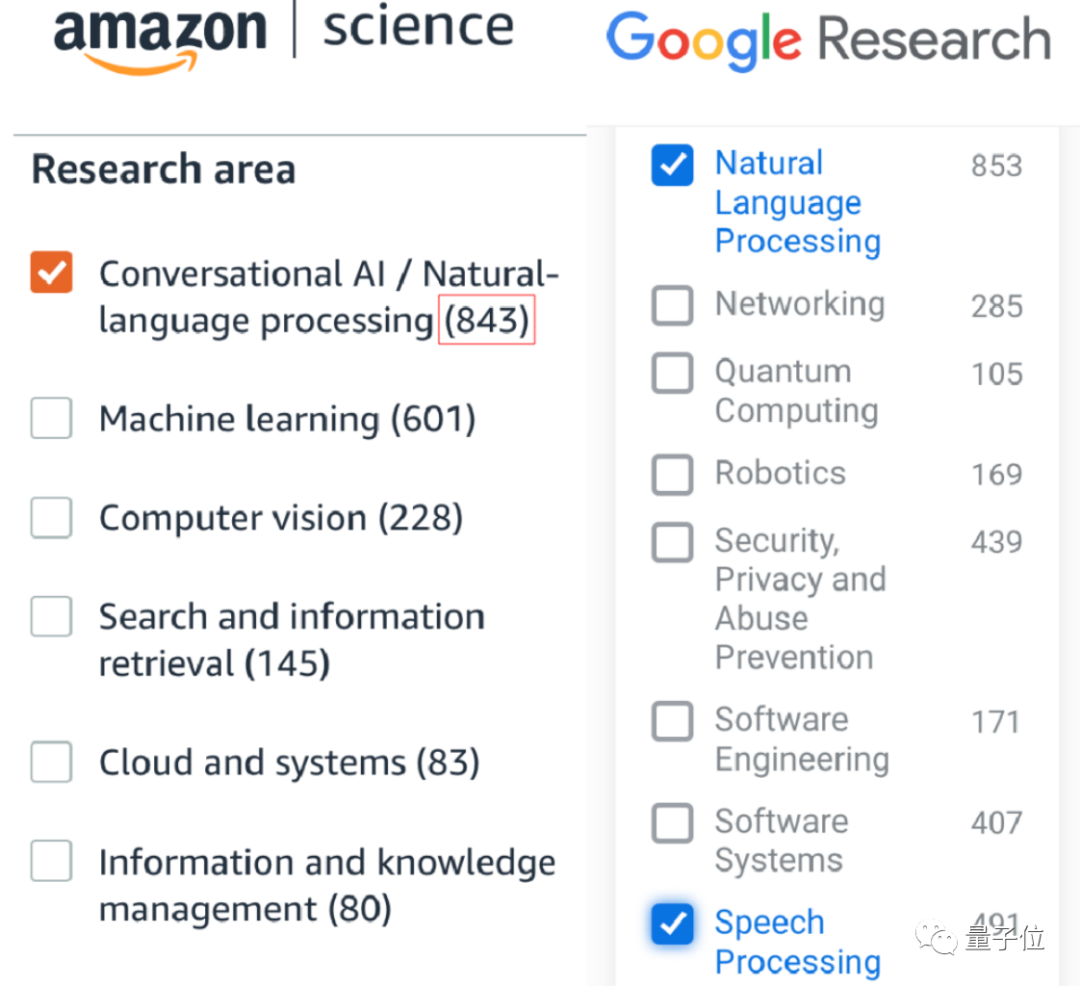Tick the Software Systems checkbox

pyautogui.click(x=672, y=823)
